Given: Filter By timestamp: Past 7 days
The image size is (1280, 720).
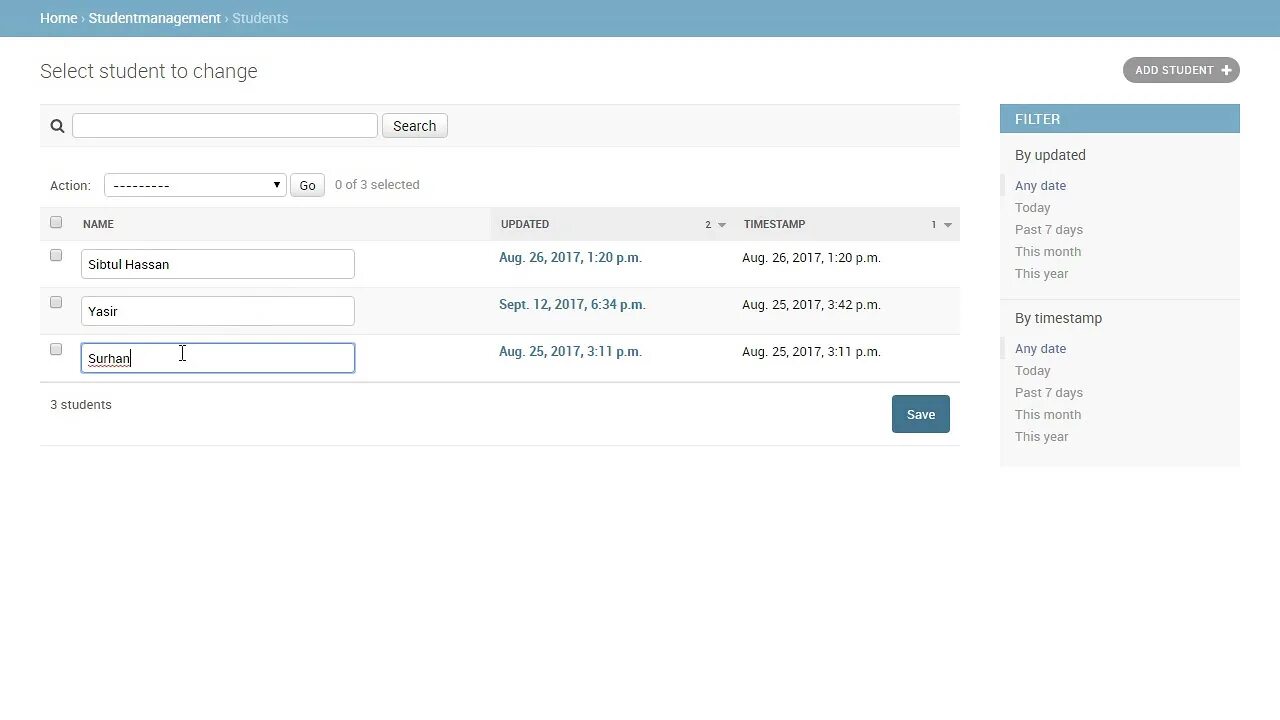Looking at the screenshot, I should (x=1049, y=392).
